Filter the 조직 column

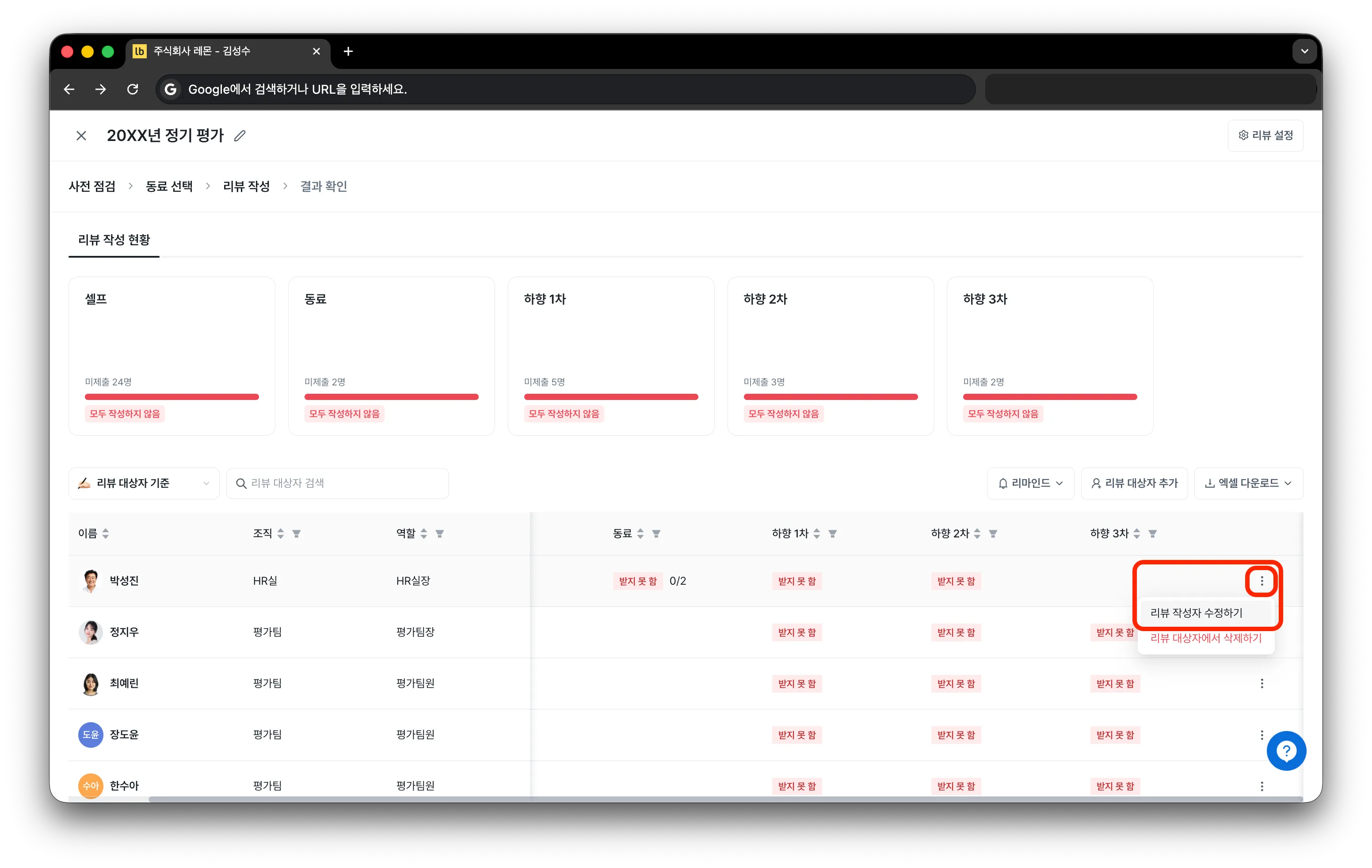(x=296, y=534)
